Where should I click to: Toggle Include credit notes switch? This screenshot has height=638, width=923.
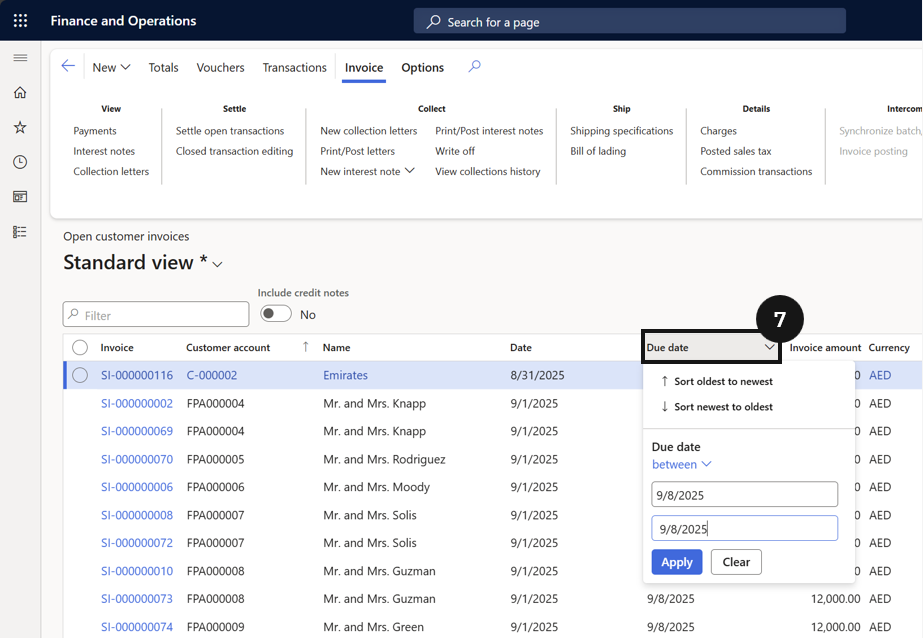click(x=276, y=314)
